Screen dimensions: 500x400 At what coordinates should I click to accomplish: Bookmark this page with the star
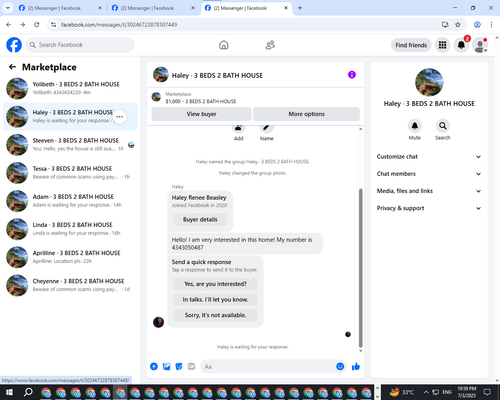[x=458, y=25]
